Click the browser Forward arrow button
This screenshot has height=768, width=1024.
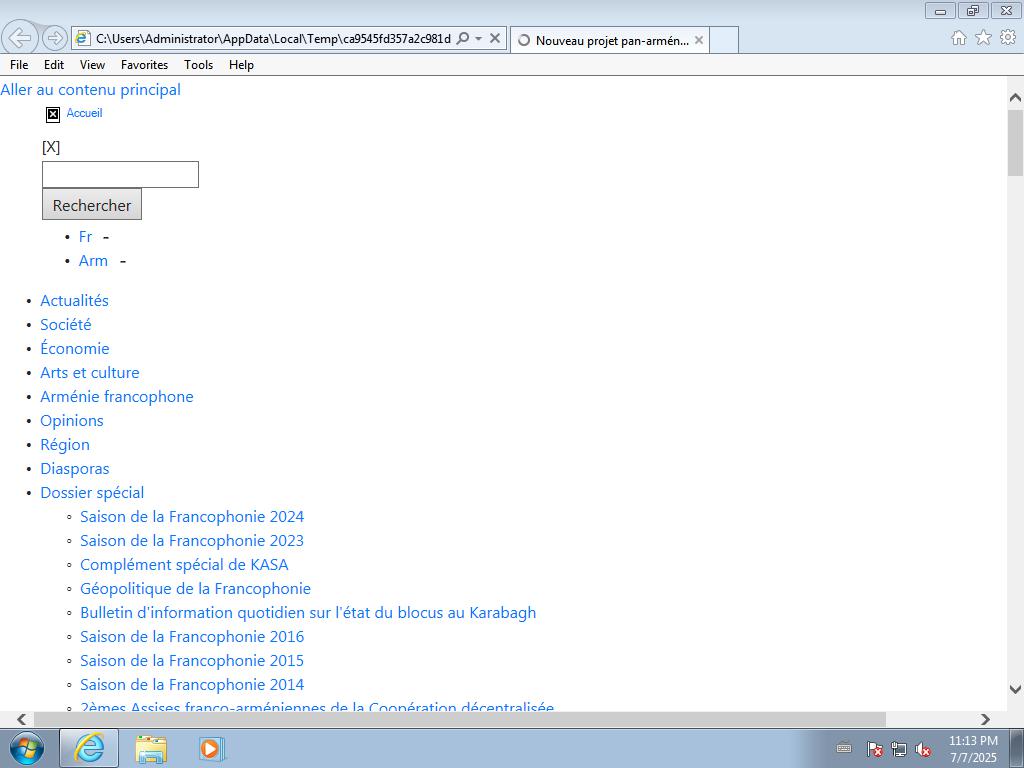(x=55, y=38)
